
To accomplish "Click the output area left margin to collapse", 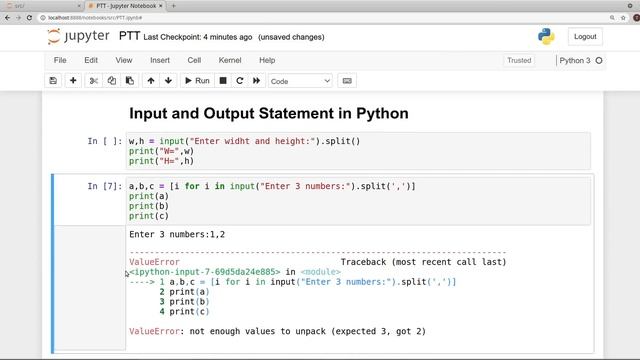I will tap(90, 288).
